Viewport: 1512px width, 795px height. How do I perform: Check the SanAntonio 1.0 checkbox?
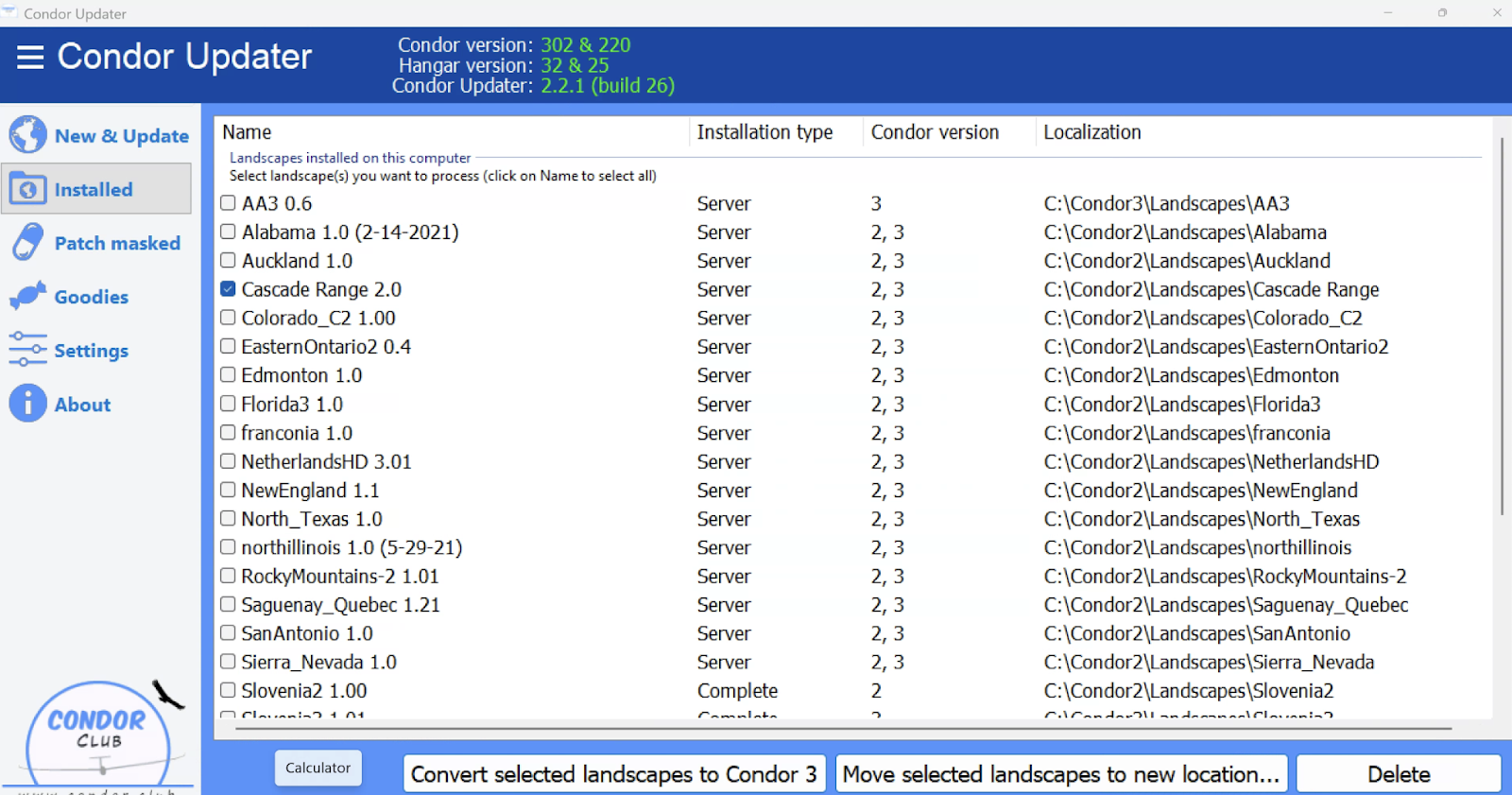pyautogui.click(x=228, y=632)
